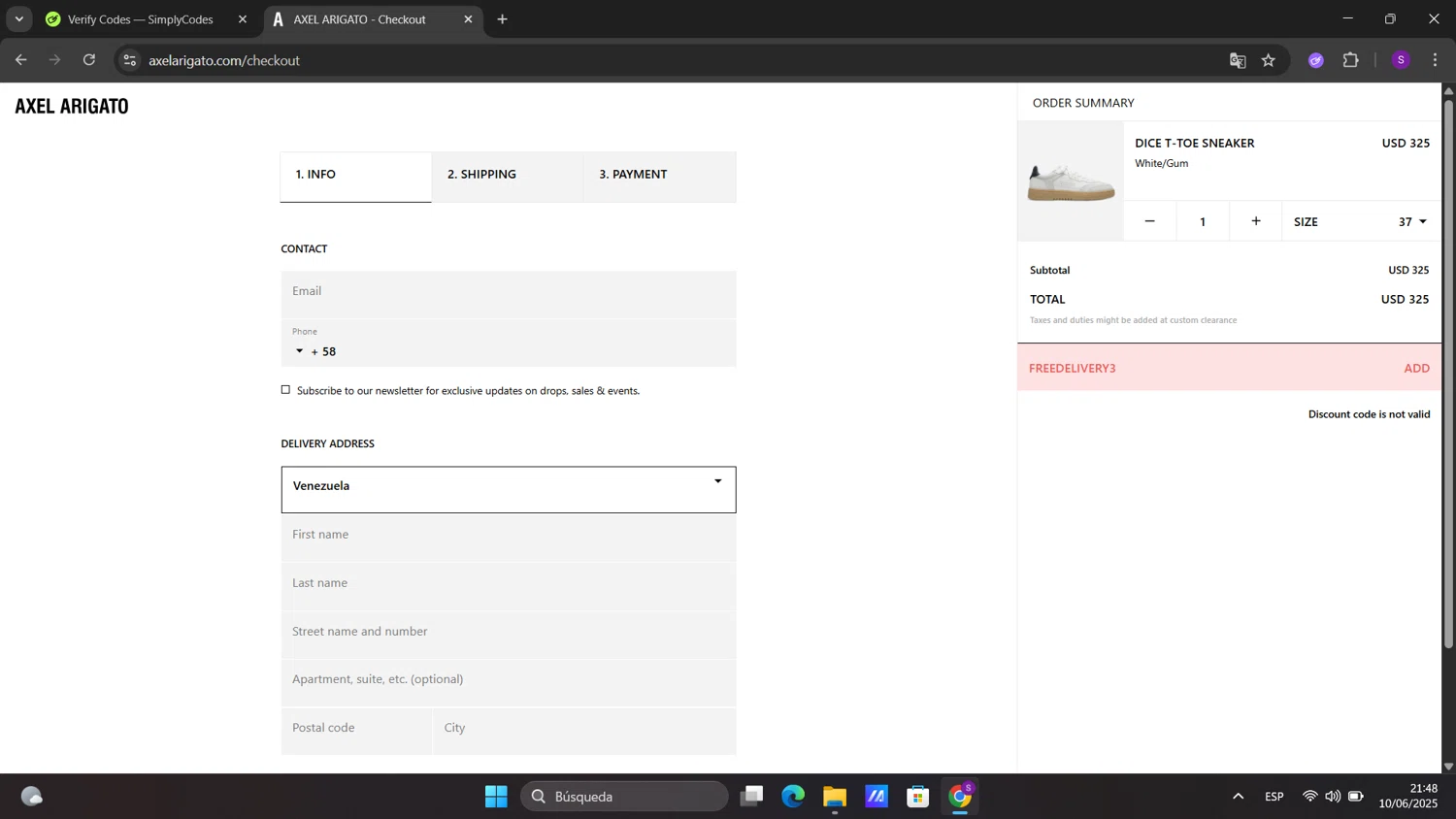1456x819 pixels.
Task: Open the Venezuela country dropdown
Action: (509, 490)
